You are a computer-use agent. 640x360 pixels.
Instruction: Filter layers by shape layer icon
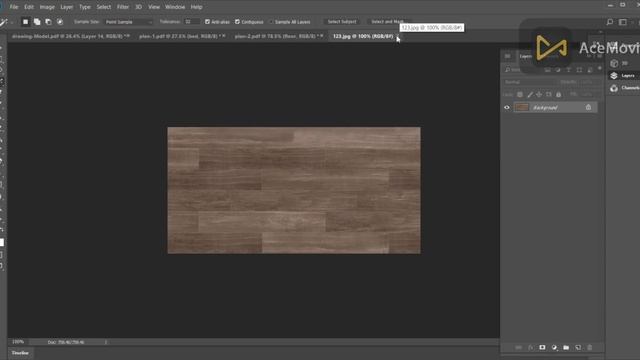click(579, 70)
